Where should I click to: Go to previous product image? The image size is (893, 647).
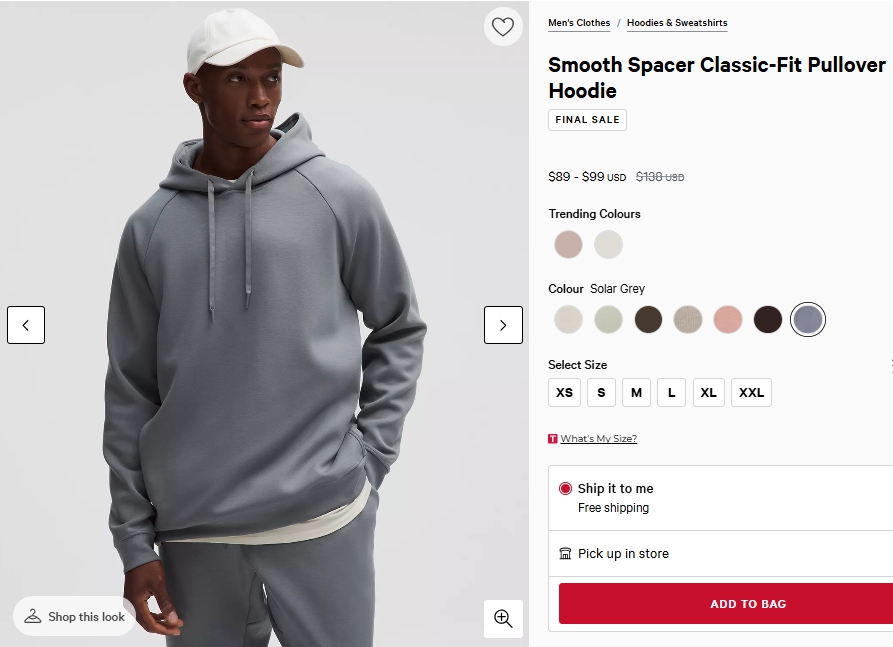26,325
